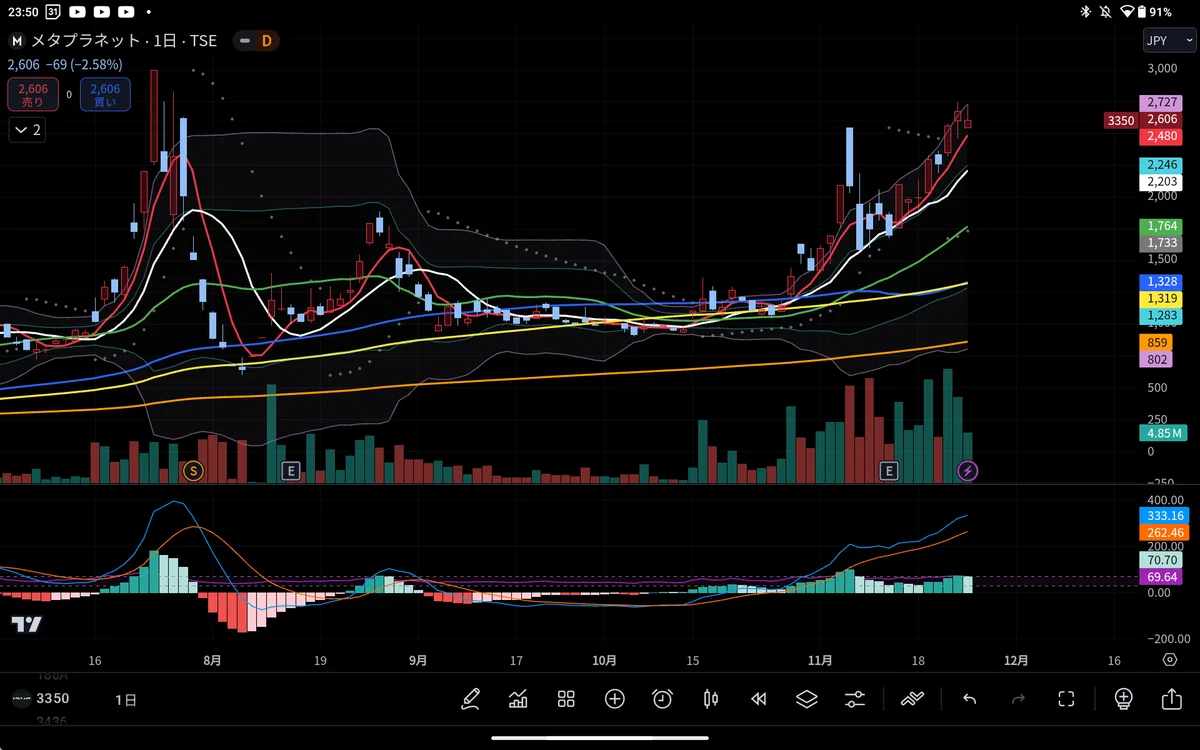
Task: Tap the green 1,764 moving average label
Action: click(1162, 227)
